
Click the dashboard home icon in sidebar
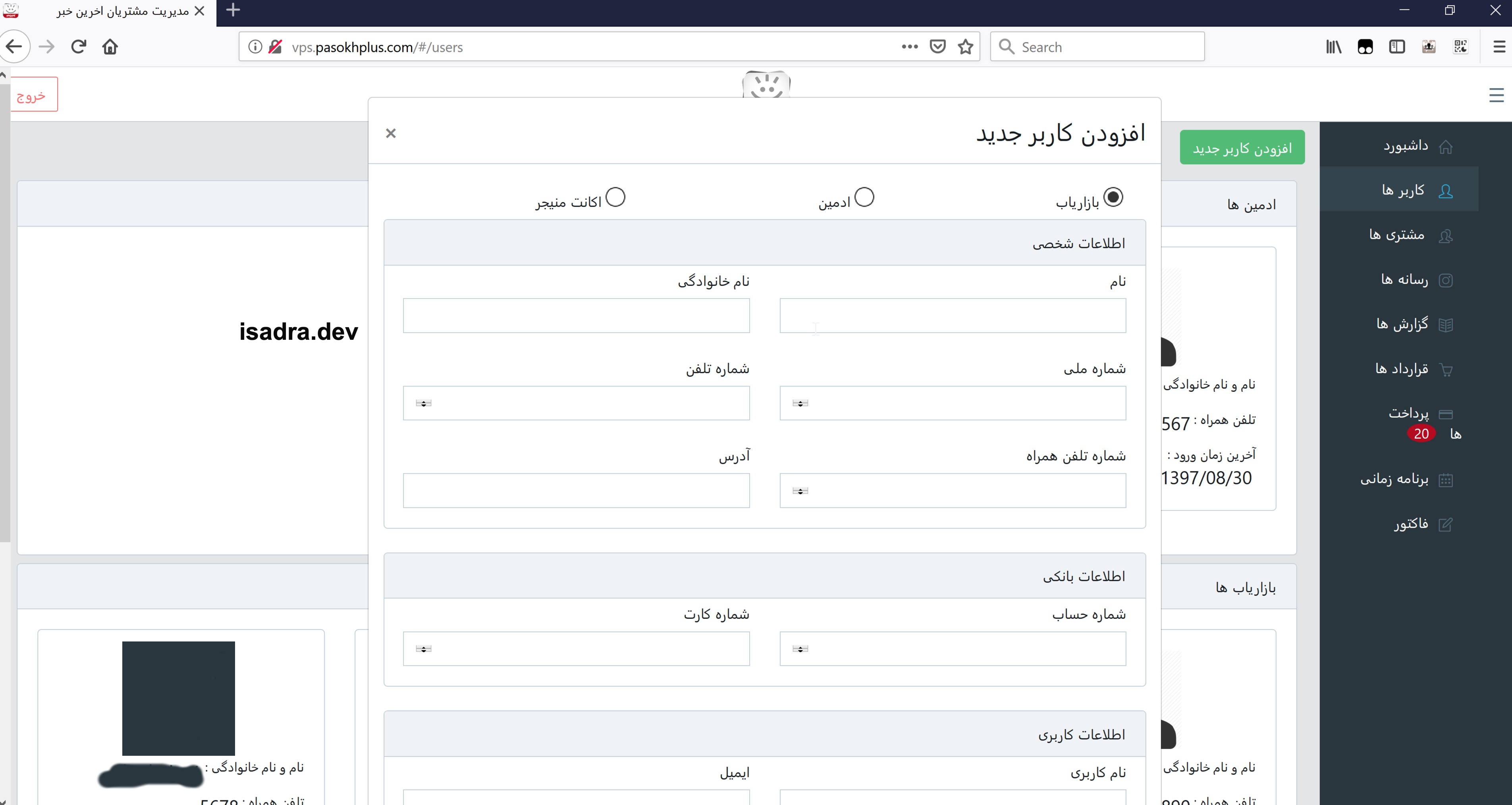click(1446, 147)
